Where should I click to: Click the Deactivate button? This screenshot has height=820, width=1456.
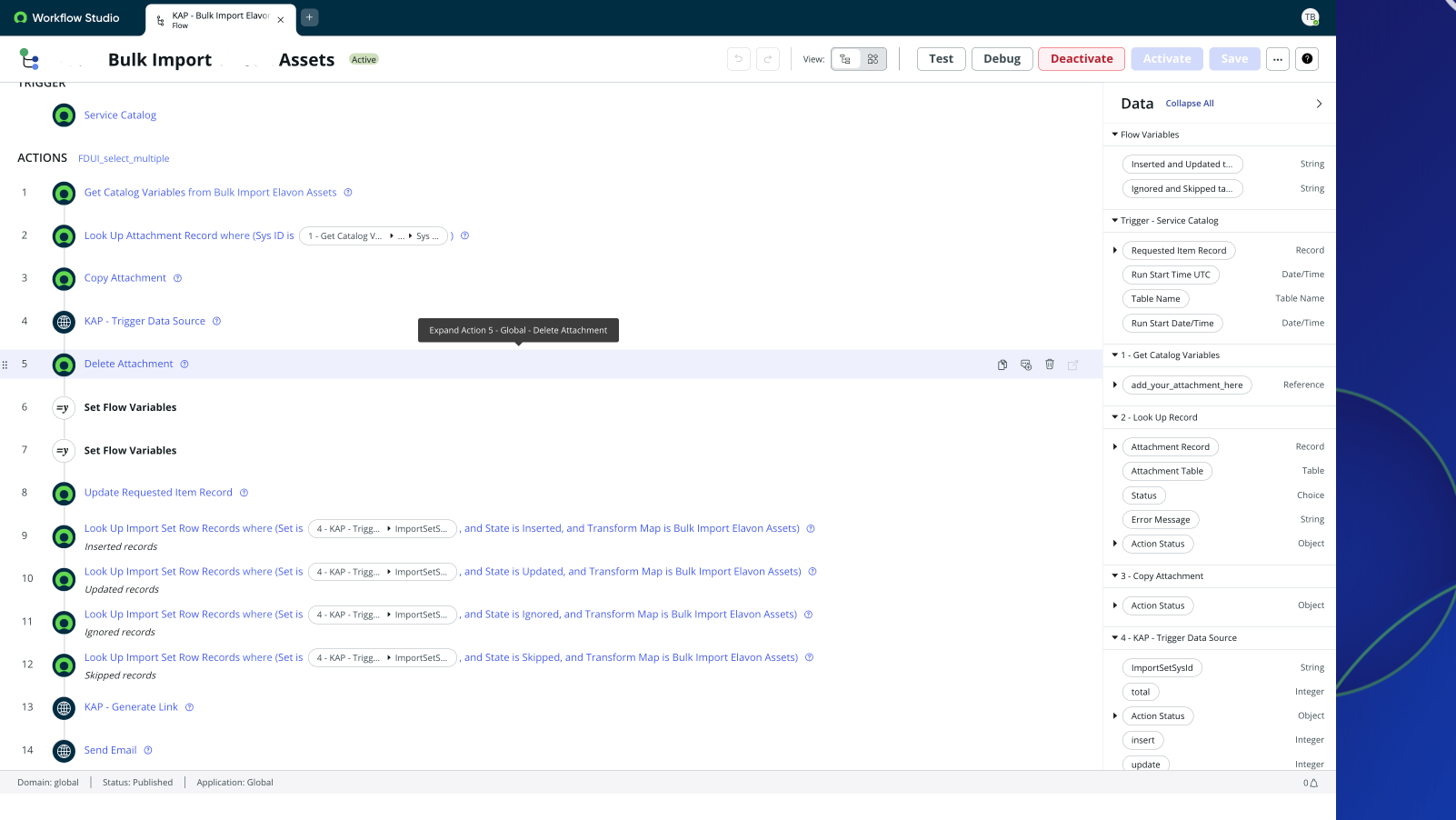pyautogui.click(x=1082, y=59)
